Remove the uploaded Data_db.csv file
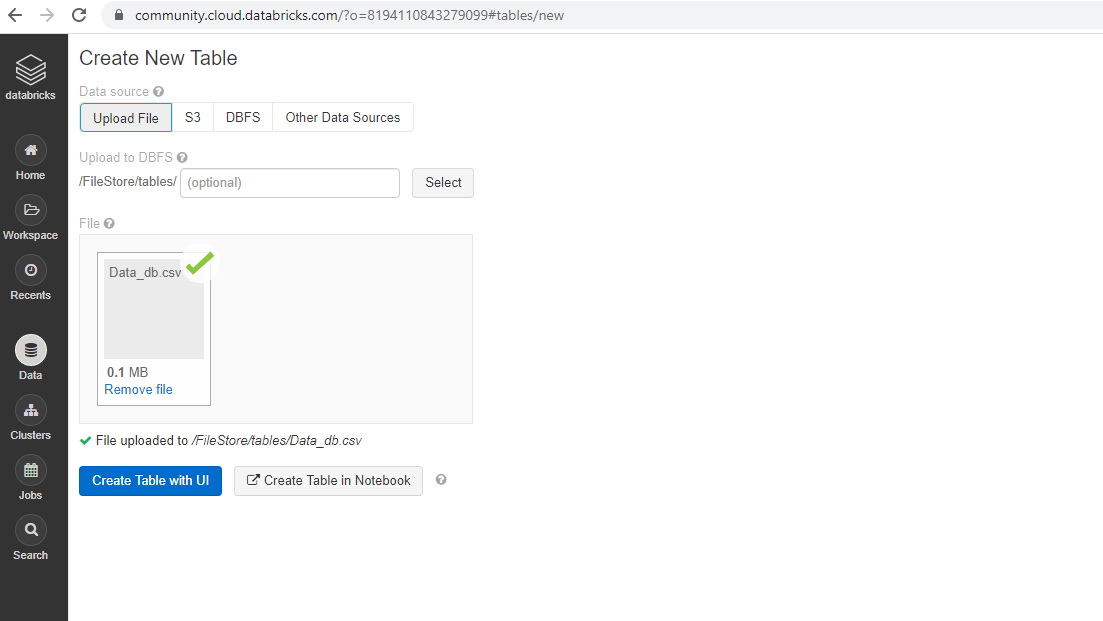The width and height of the screenshot is (1103, 621). [139, 390]
